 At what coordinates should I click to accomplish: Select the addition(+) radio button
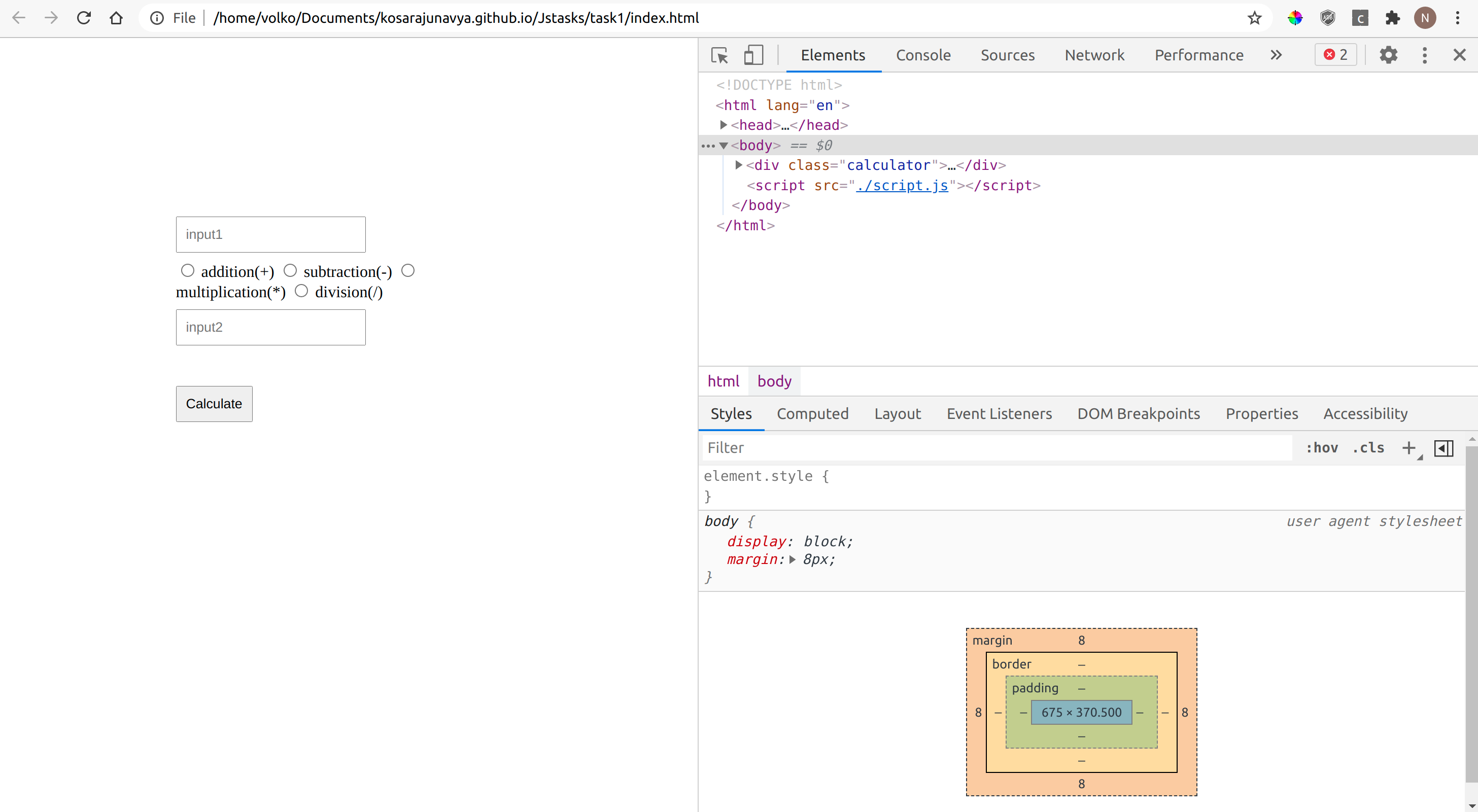click(x=188, y=270)
